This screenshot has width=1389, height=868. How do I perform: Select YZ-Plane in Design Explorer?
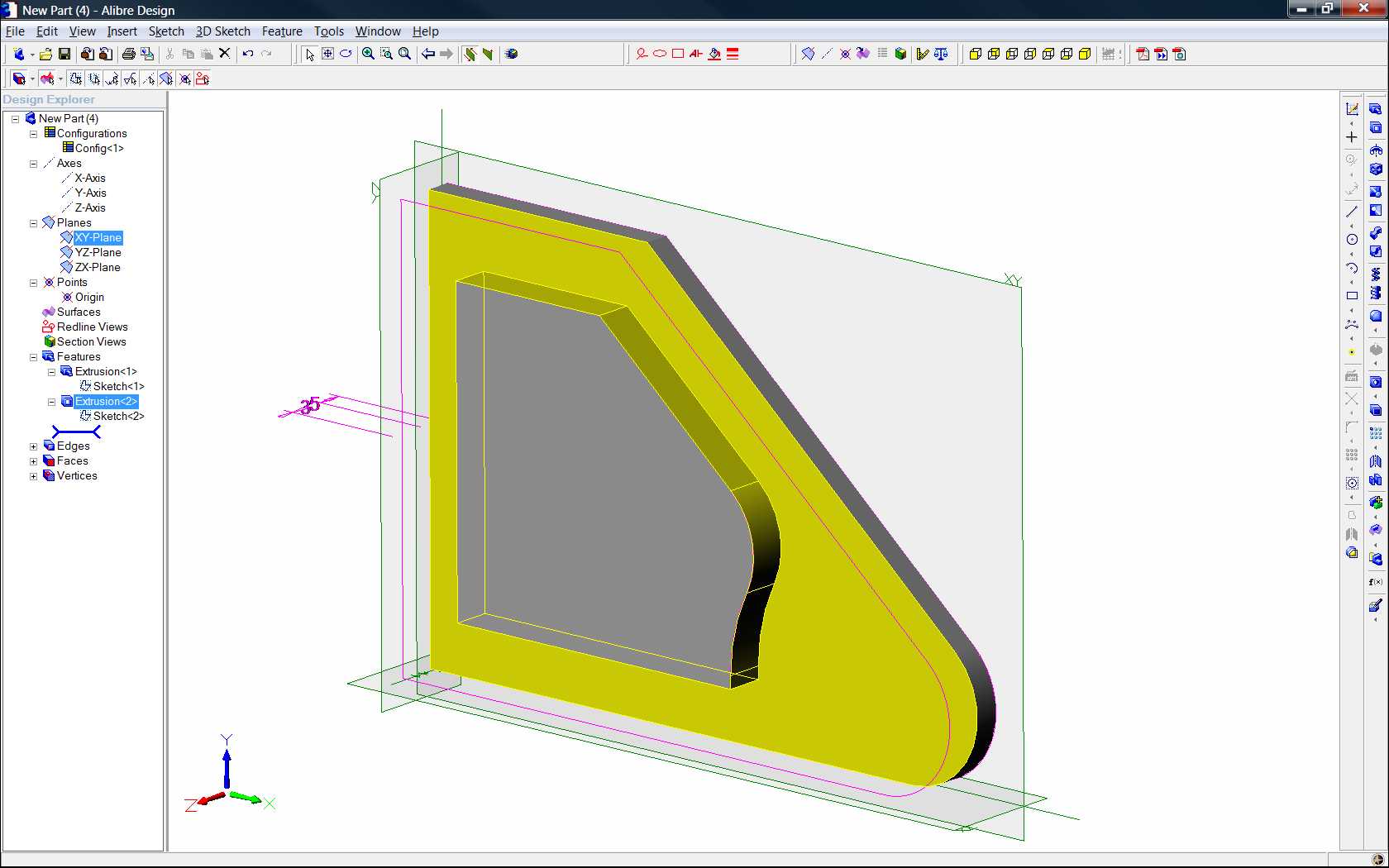(x=98, y=252)
